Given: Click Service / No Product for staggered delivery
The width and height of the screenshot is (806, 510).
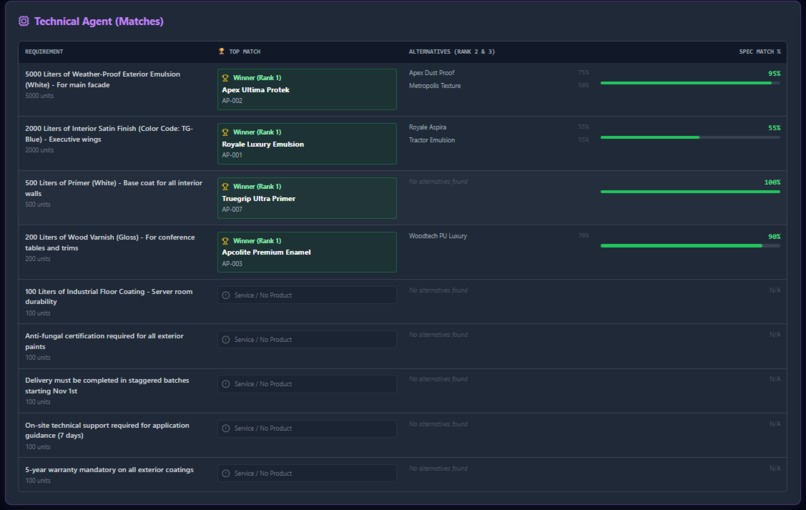Looking at the screenshot, I should 307,384.
